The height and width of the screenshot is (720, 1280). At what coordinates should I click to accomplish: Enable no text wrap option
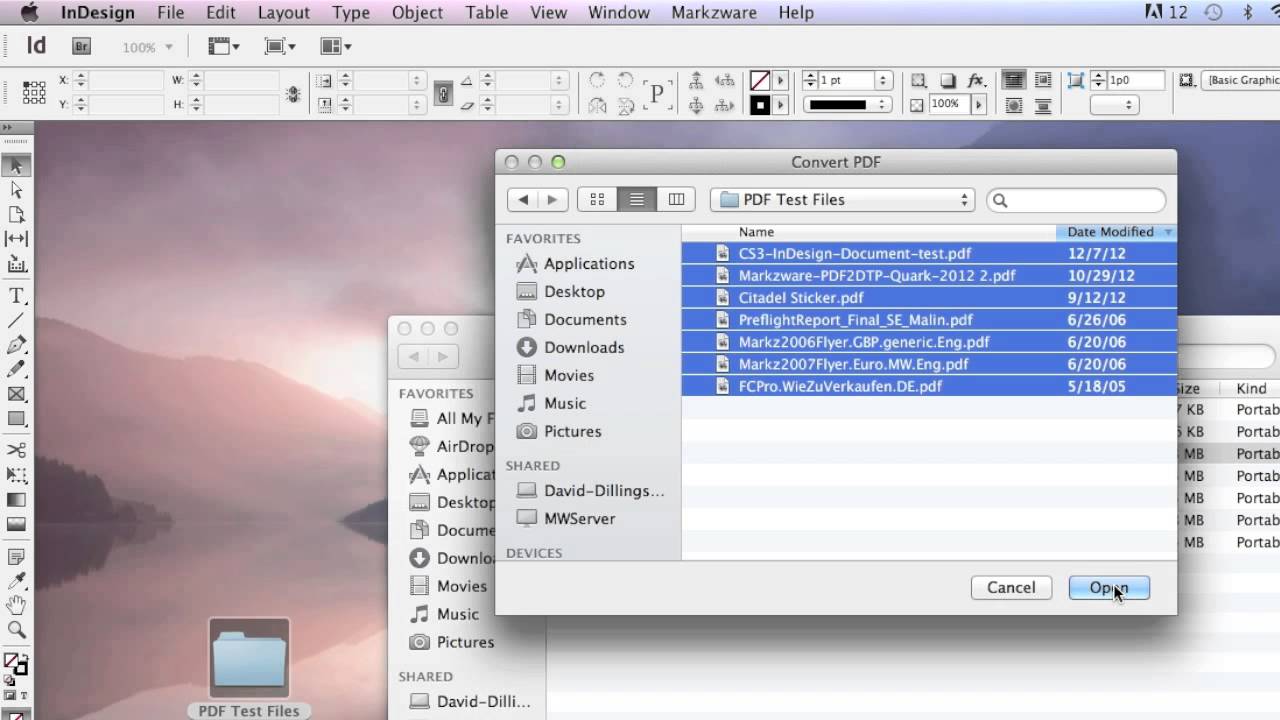click(1013, 80)
